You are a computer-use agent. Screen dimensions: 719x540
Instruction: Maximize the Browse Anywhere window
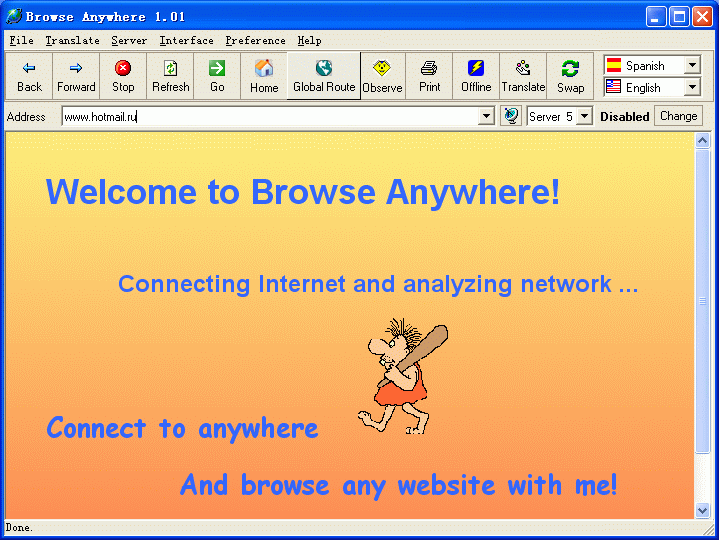click(x=679, y=17)
